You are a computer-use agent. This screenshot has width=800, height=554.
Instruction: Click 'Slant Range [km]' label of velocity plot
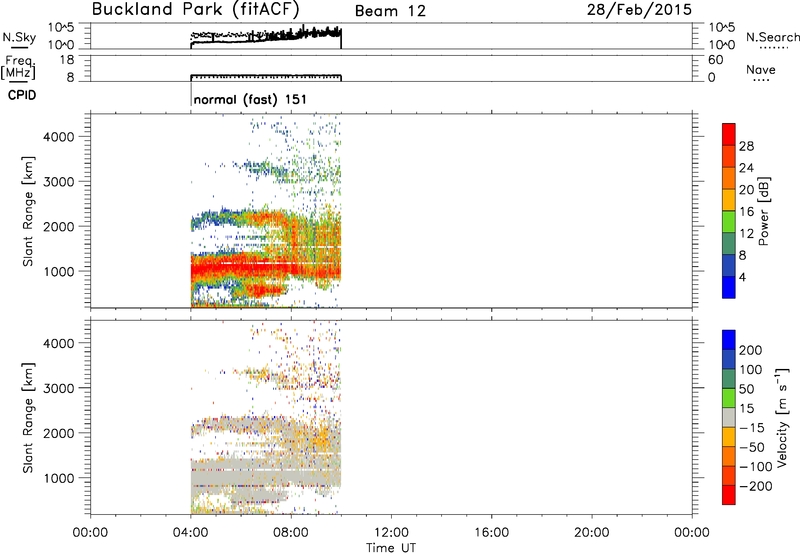[x=28, y=418]
